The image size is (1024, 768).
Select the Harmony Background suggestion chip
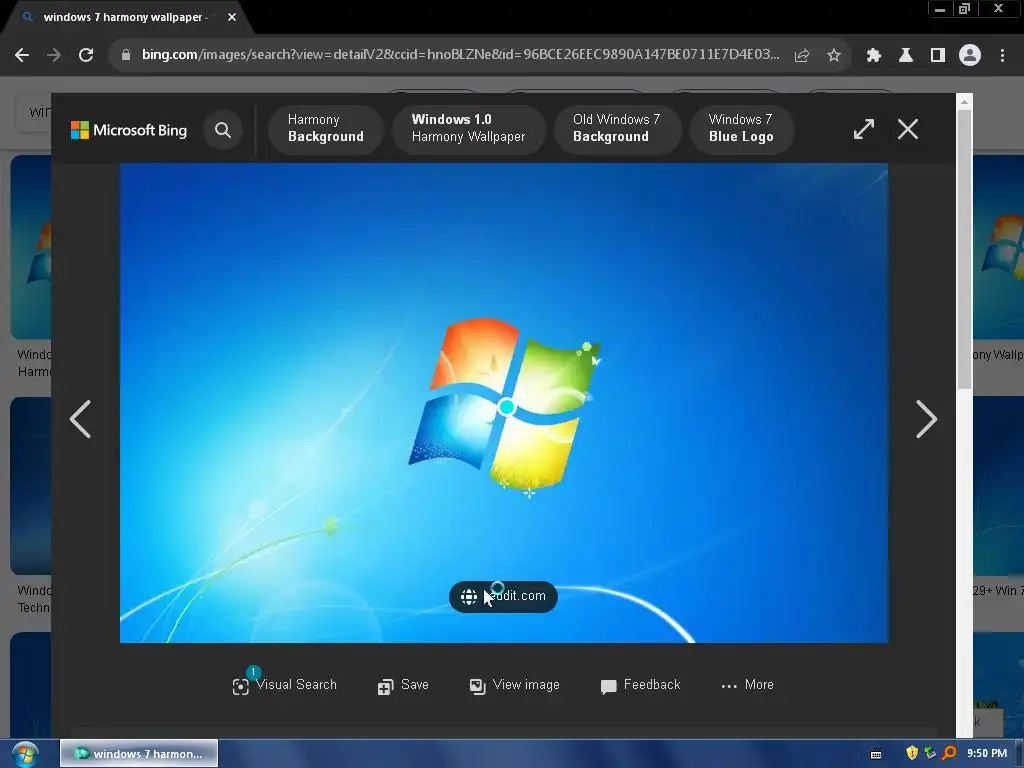tap(325, 129)
